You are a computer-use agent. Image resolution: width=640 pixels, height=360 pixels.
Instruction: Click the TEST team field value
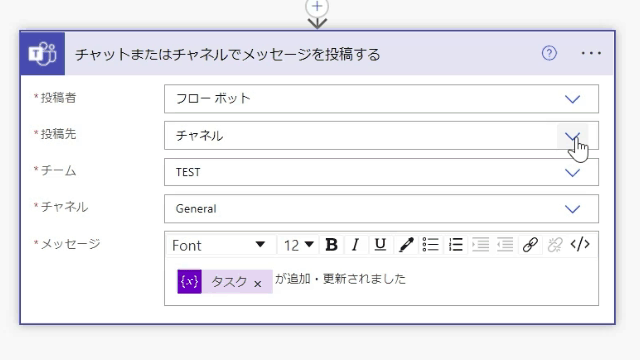coord(188,172)
